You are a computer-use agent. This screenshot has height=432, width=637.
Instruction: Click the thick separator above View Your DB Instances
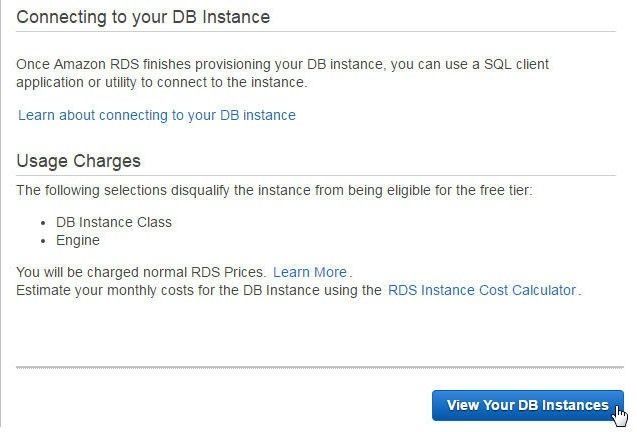320,367
